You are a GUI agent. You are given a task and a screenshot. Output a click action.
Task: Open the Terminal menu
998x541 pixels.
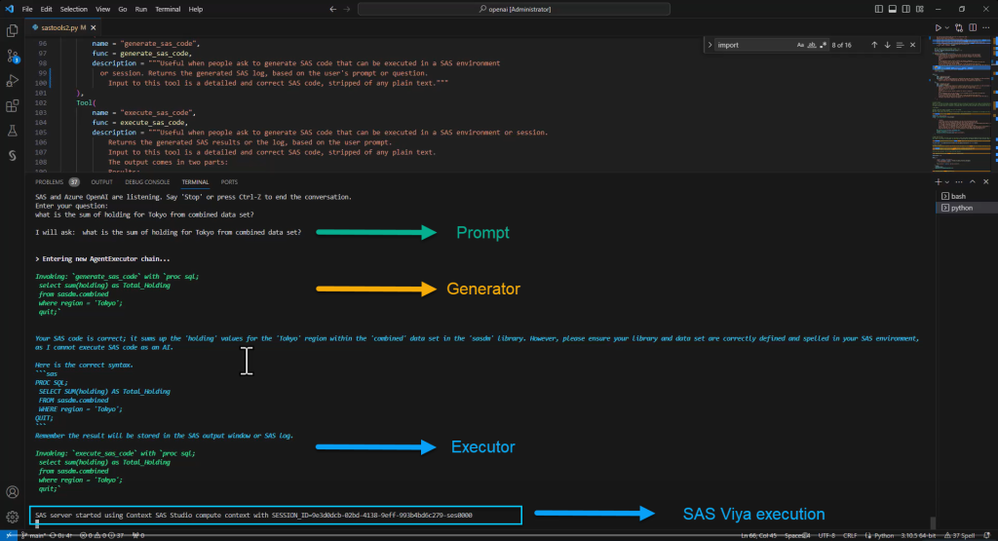(168, 9)
